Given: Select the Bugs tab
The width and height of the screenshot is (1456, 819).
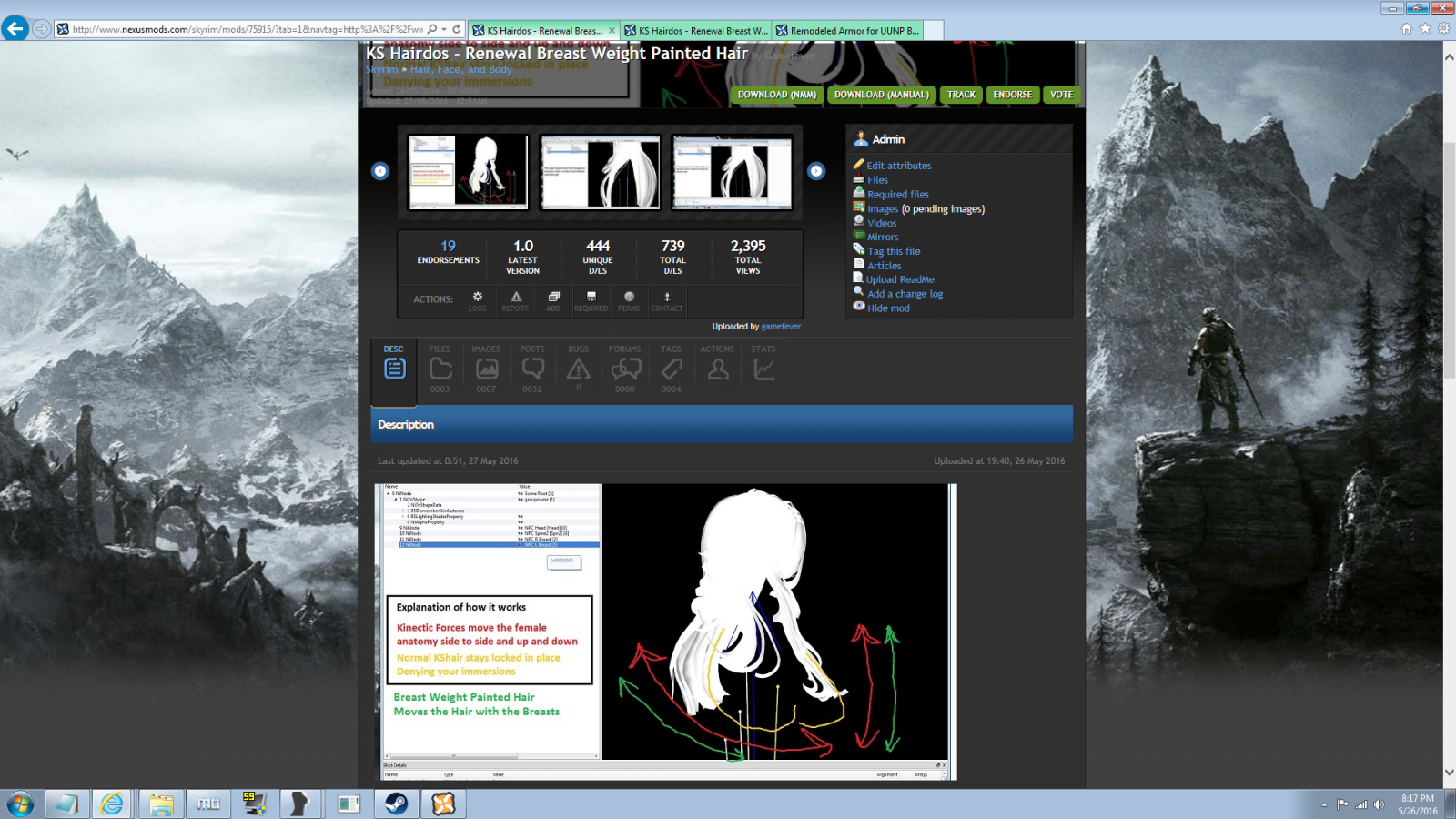Looking at the screenshot, I should (579, 369).
